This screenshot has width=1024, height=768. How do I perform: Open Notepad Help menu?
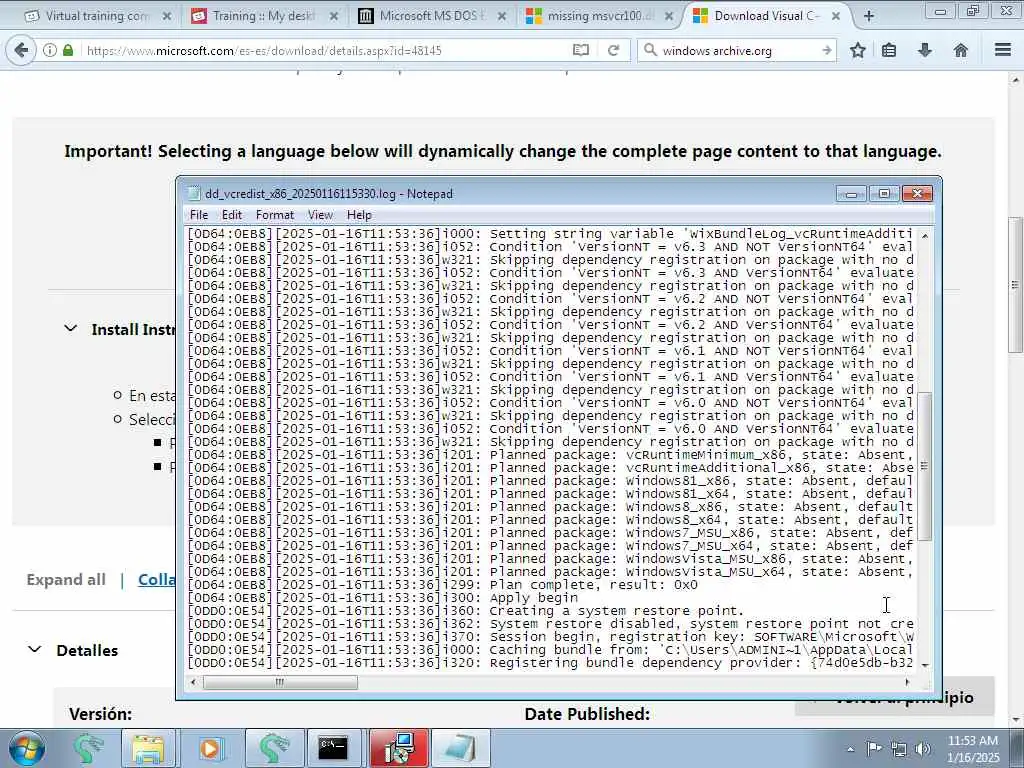click(359, 215)
